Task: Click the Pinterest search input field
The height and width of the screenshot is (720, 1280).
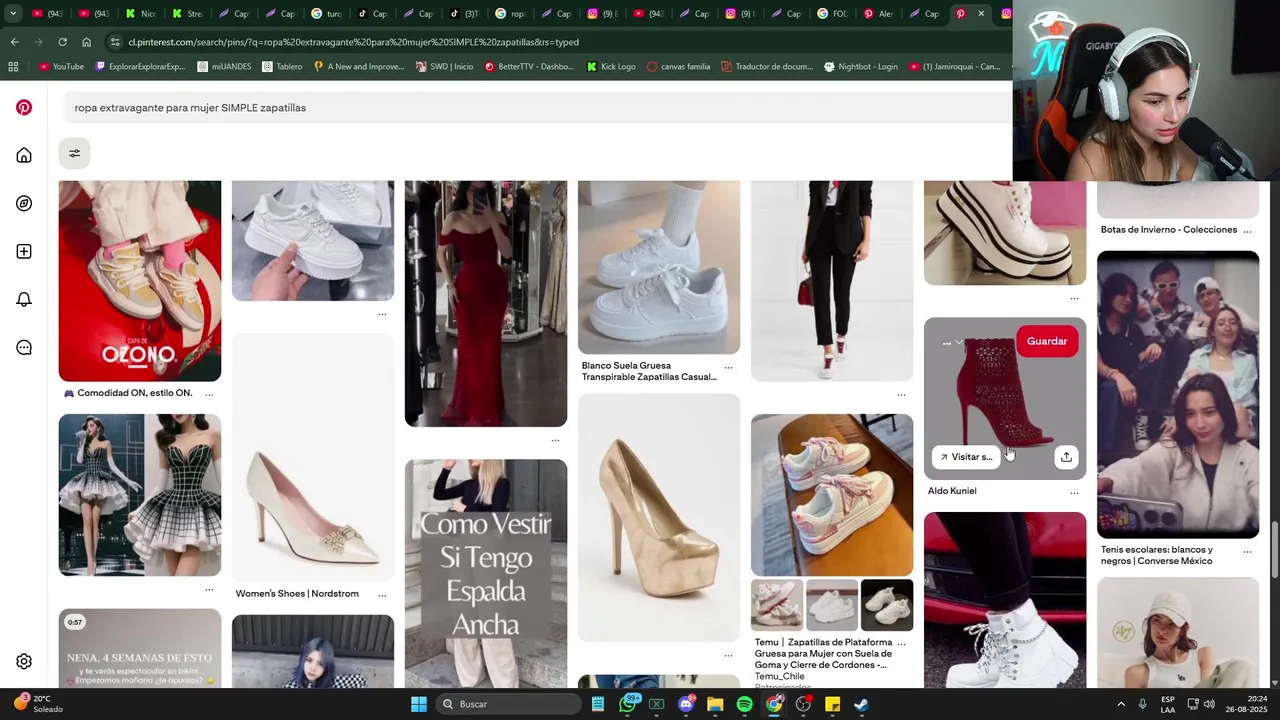Action: (540, 107)
